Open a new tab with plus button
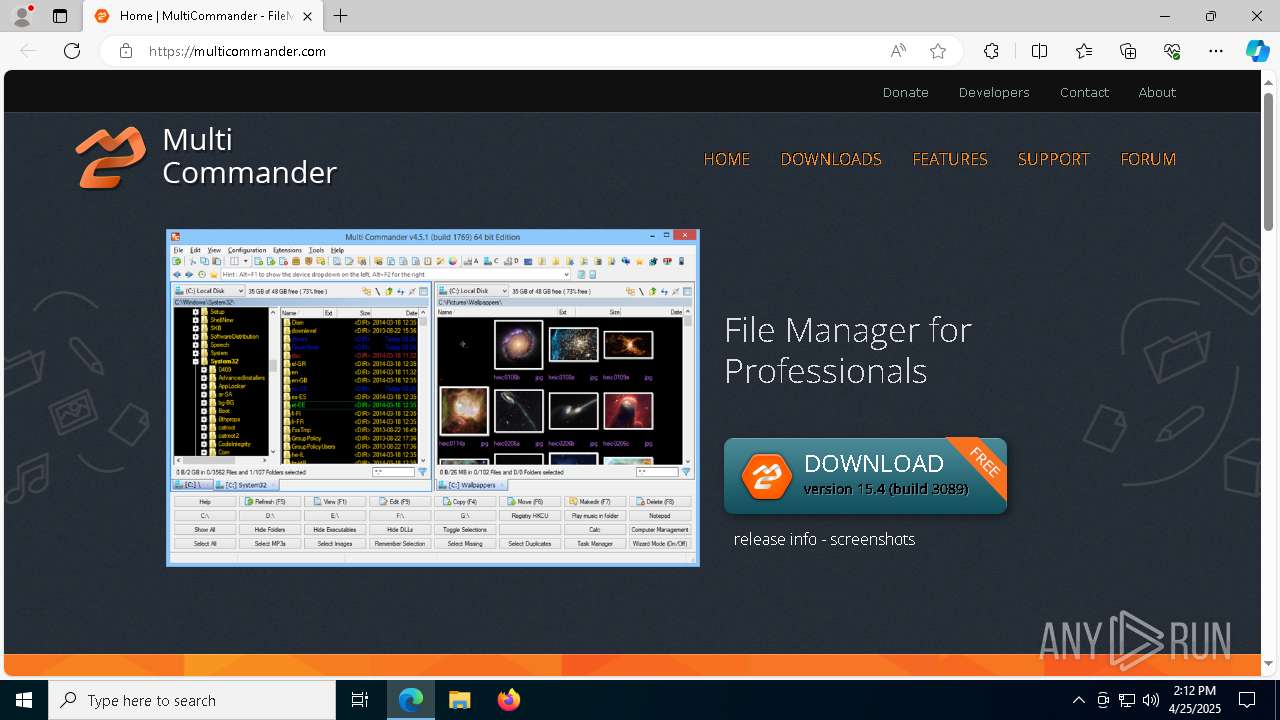This screenshot has height=720, width=1280. coord(341,16)
